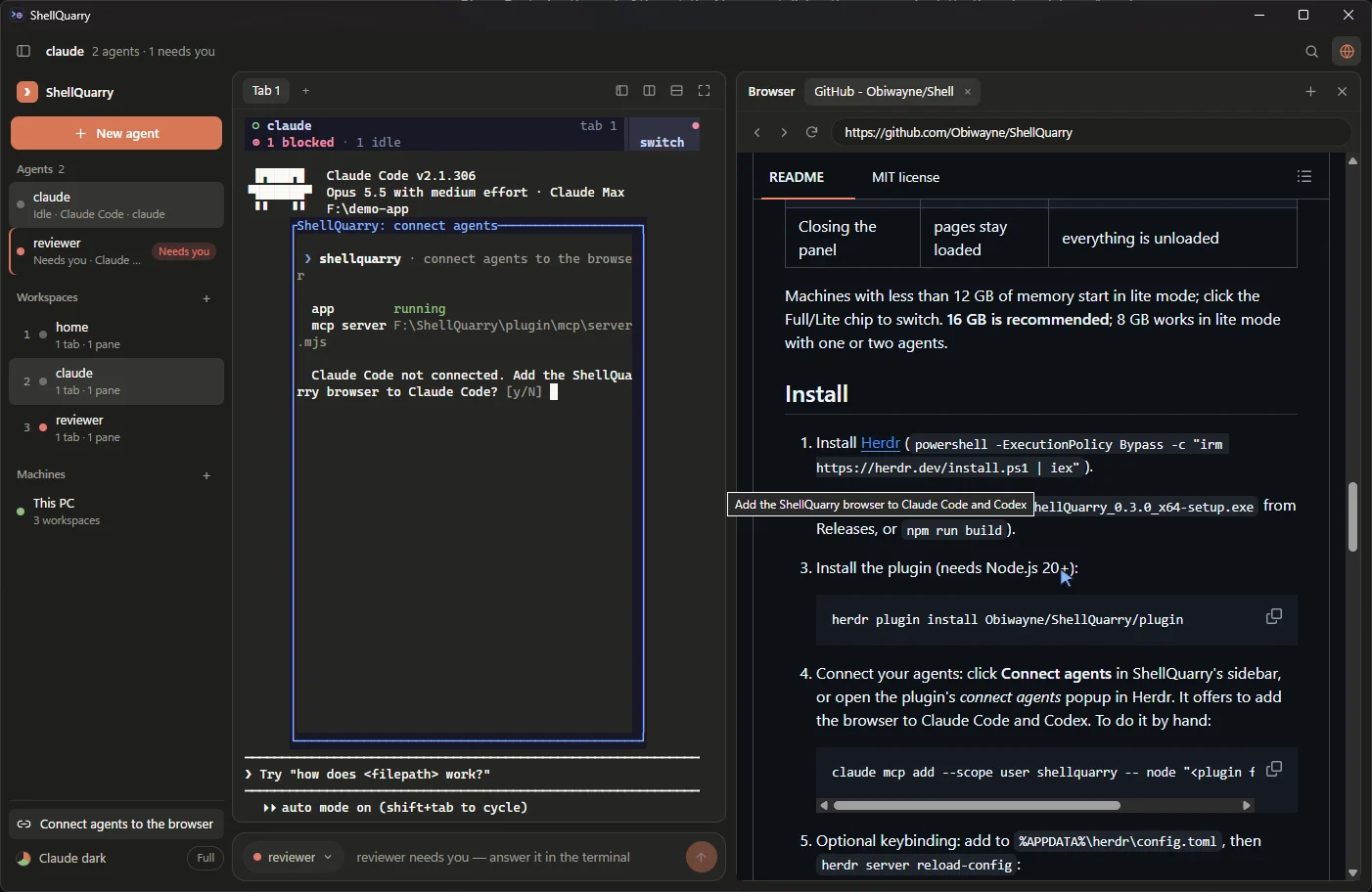Click the switch button in terminal
This screenshot has height=892, width=1372.
coord(663,142)
